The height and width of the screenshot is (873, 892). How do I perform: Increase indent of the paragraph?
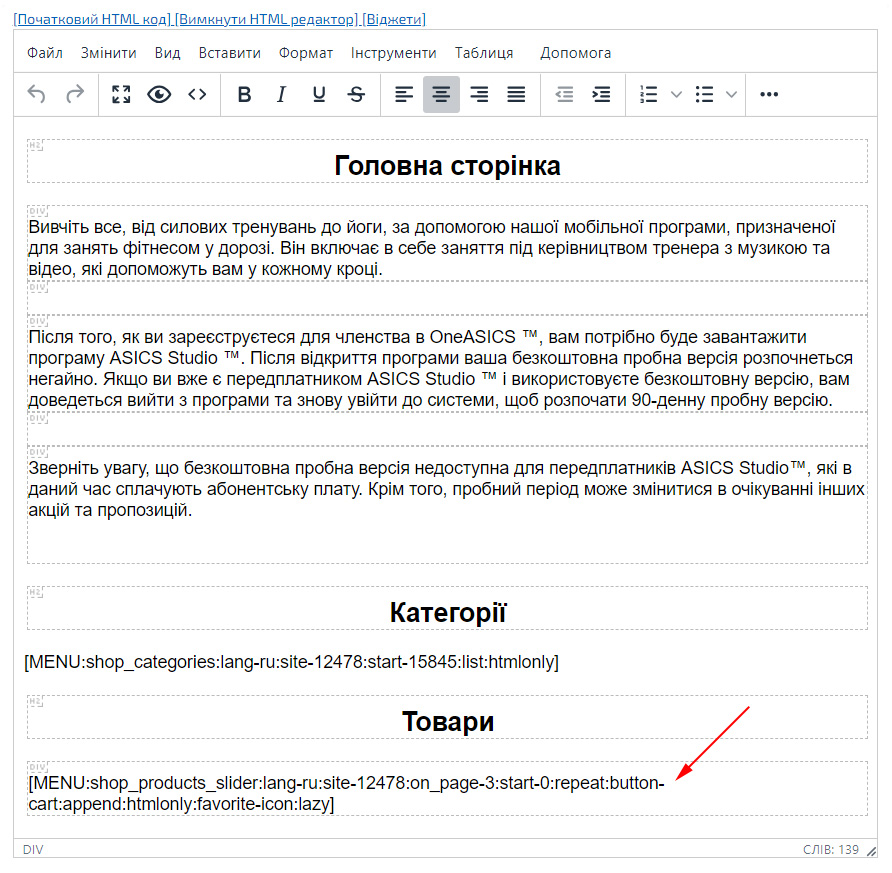[x=601, y=94]
